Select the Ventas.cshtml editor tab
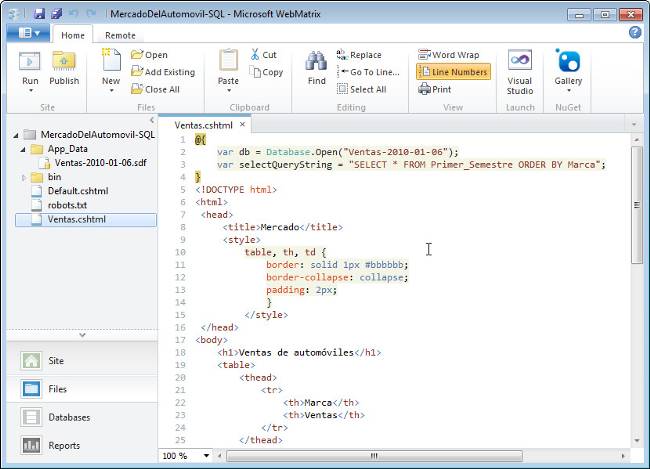The width and height of the screenshot is (650, 469). tap(203, 125)
